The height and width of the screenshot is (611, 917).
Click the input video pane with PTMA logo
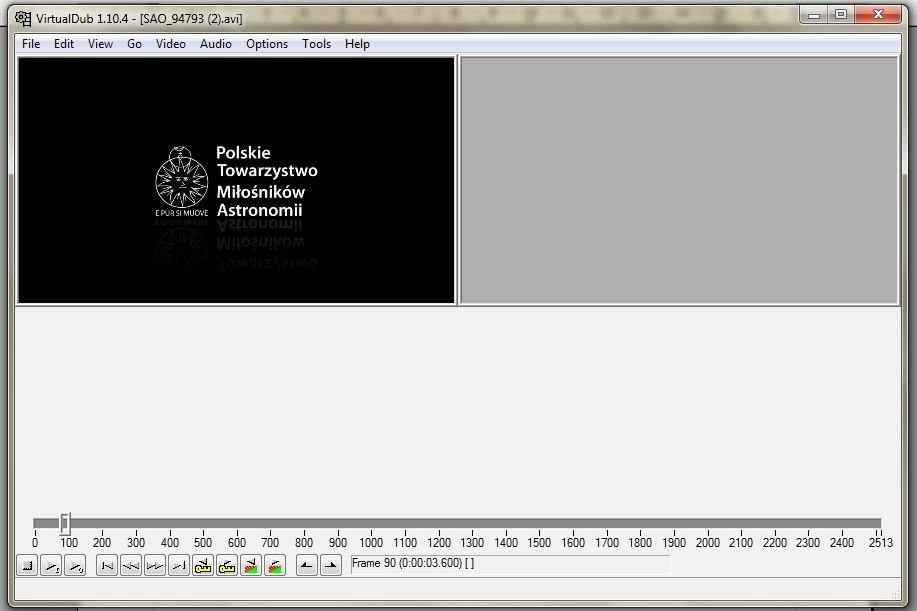pos(236,180)
